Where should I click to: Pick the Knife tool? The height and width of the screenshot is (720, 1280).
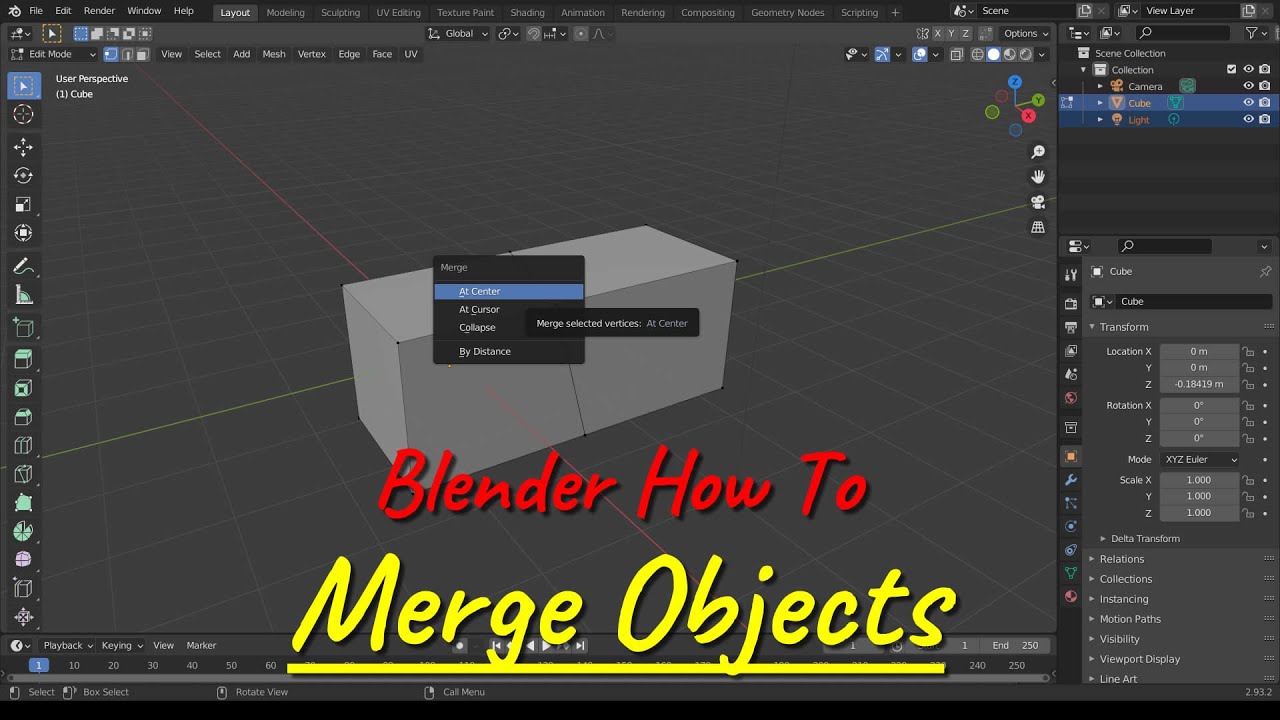tap(23, 475)
